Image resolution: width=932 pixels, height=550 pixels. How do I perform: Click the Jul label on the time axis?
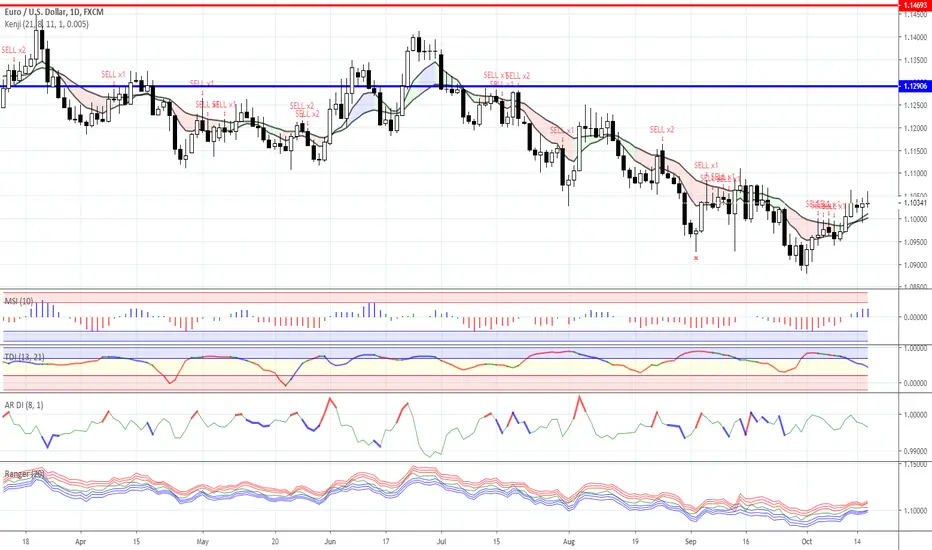442,542
